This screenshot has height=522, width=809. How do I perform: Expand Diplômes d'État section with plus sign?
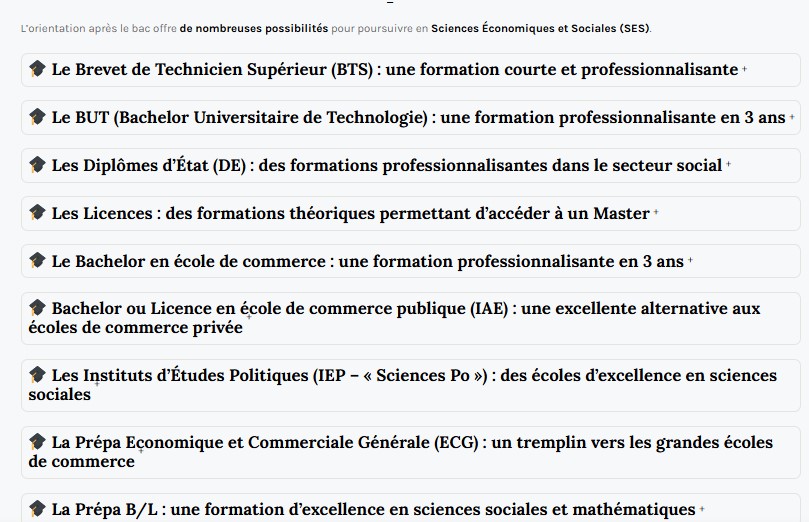pos(728,166)
